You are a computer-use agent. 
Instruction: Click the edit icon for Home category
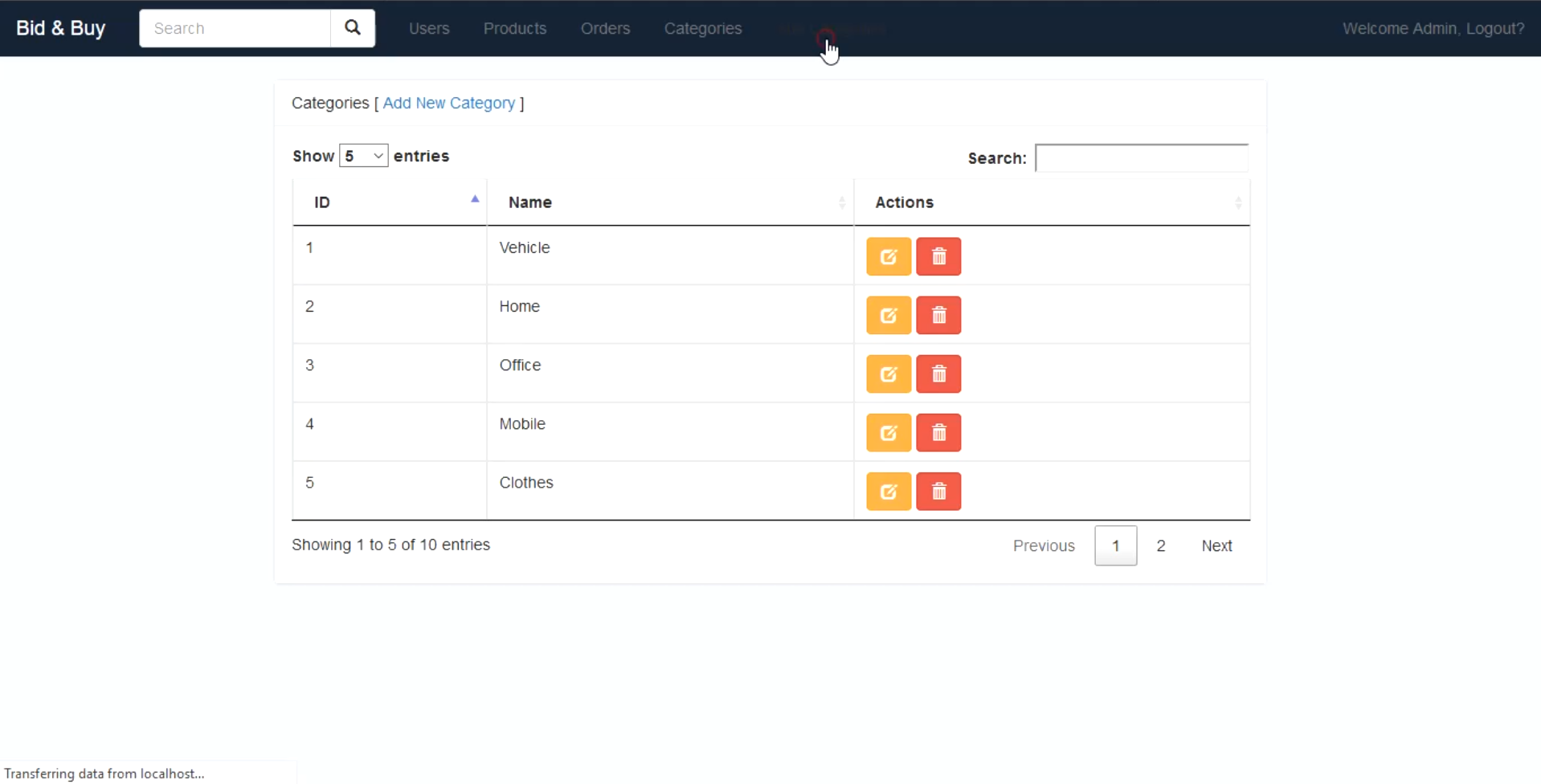[888, 316]
